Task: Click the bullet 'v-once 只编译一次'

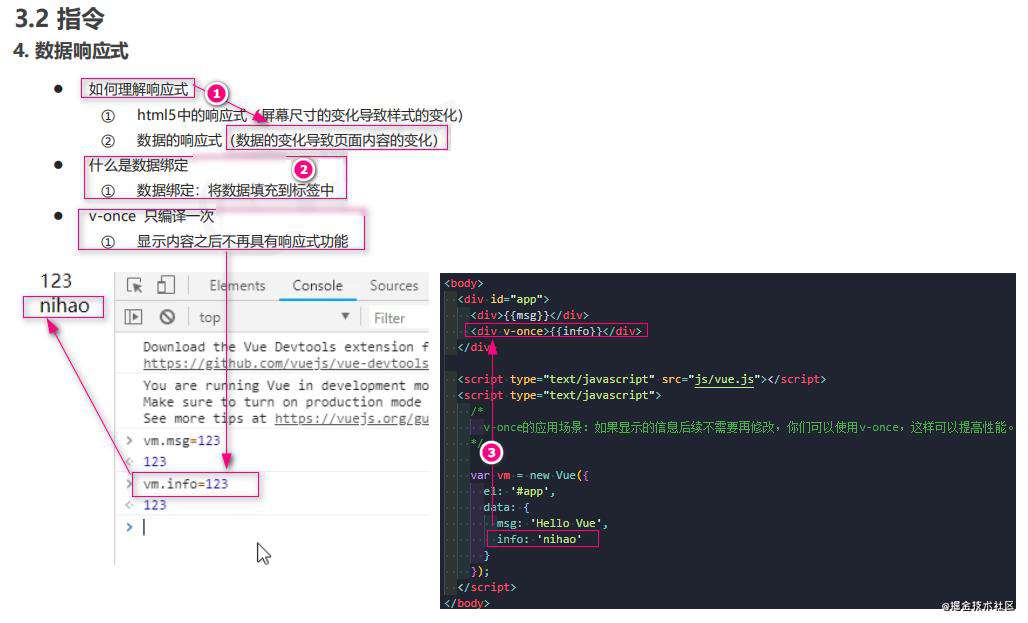Action: 151,216
